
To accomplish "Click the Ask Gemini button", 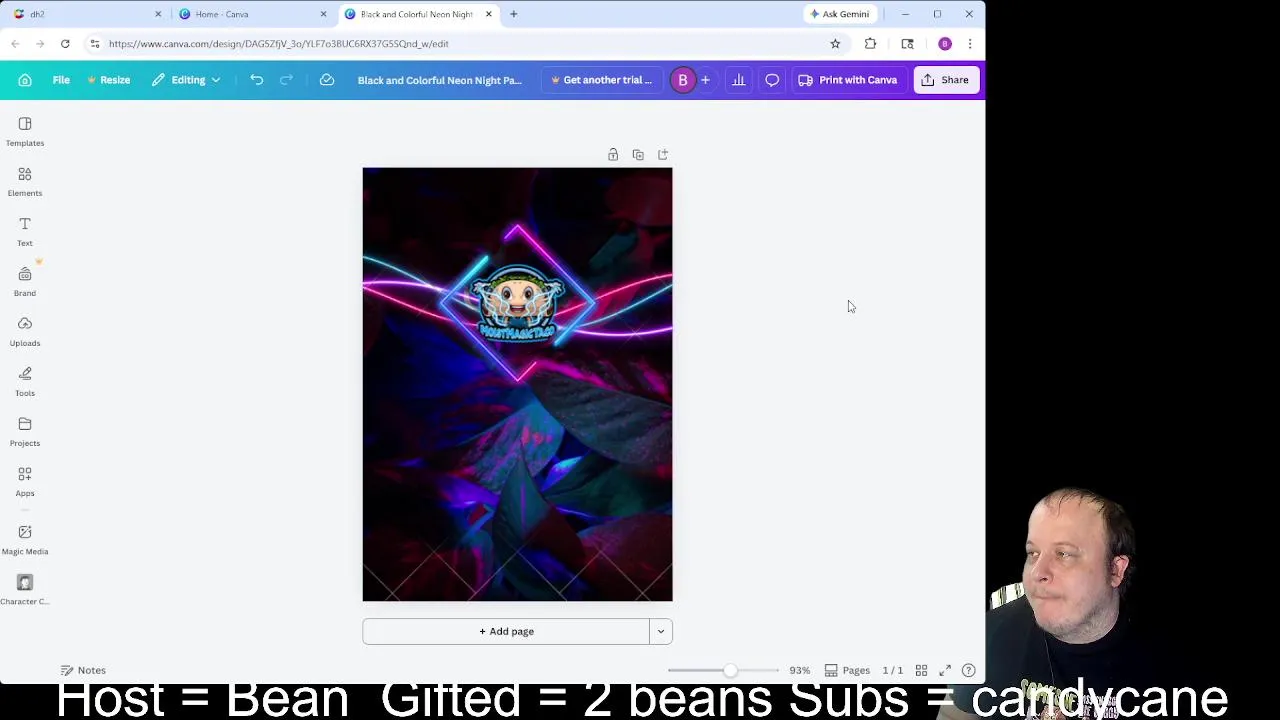I will point(839,14).
